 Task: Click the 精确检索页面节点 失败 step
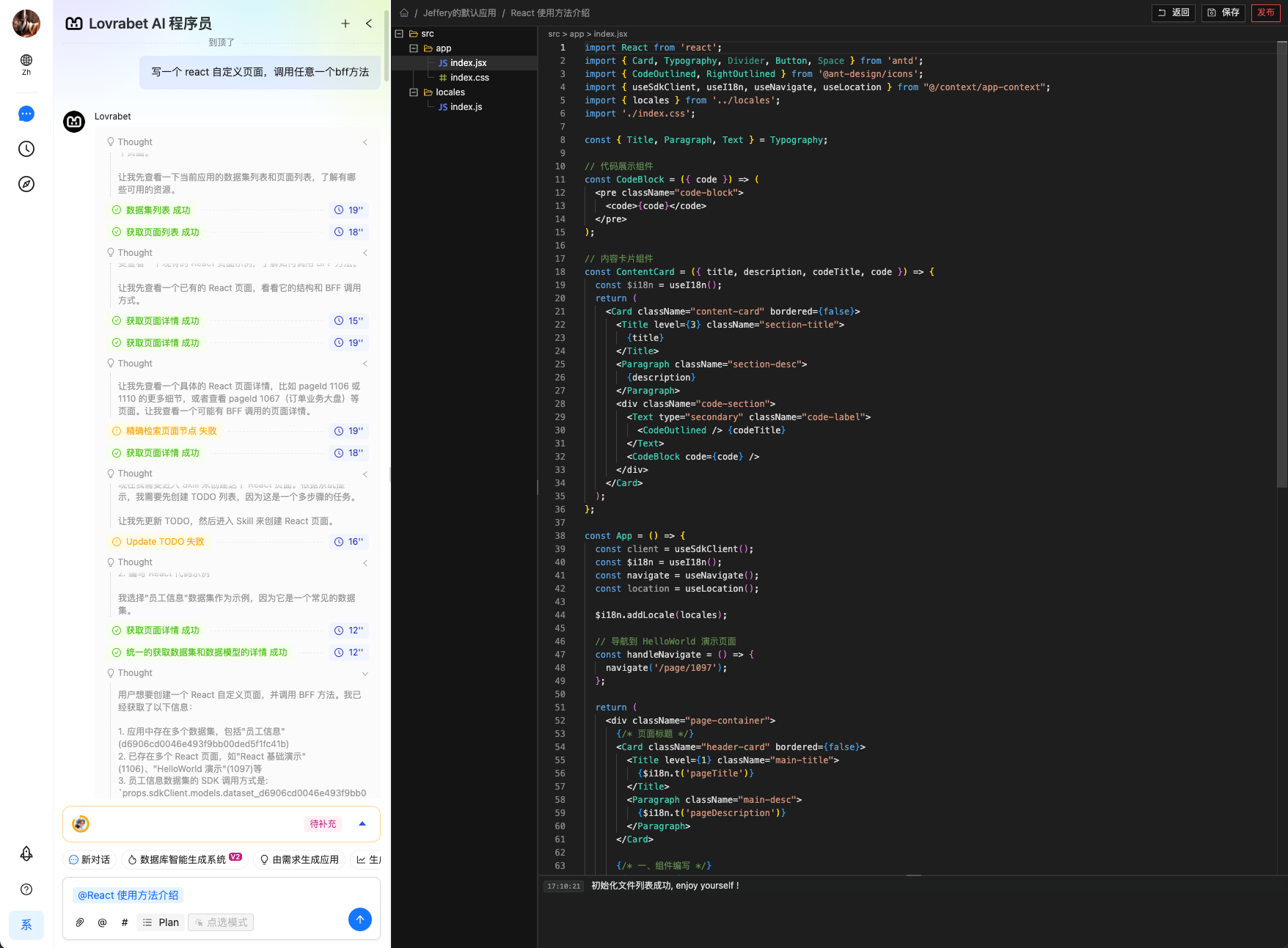pyautogui.click(x=164, y=431)
